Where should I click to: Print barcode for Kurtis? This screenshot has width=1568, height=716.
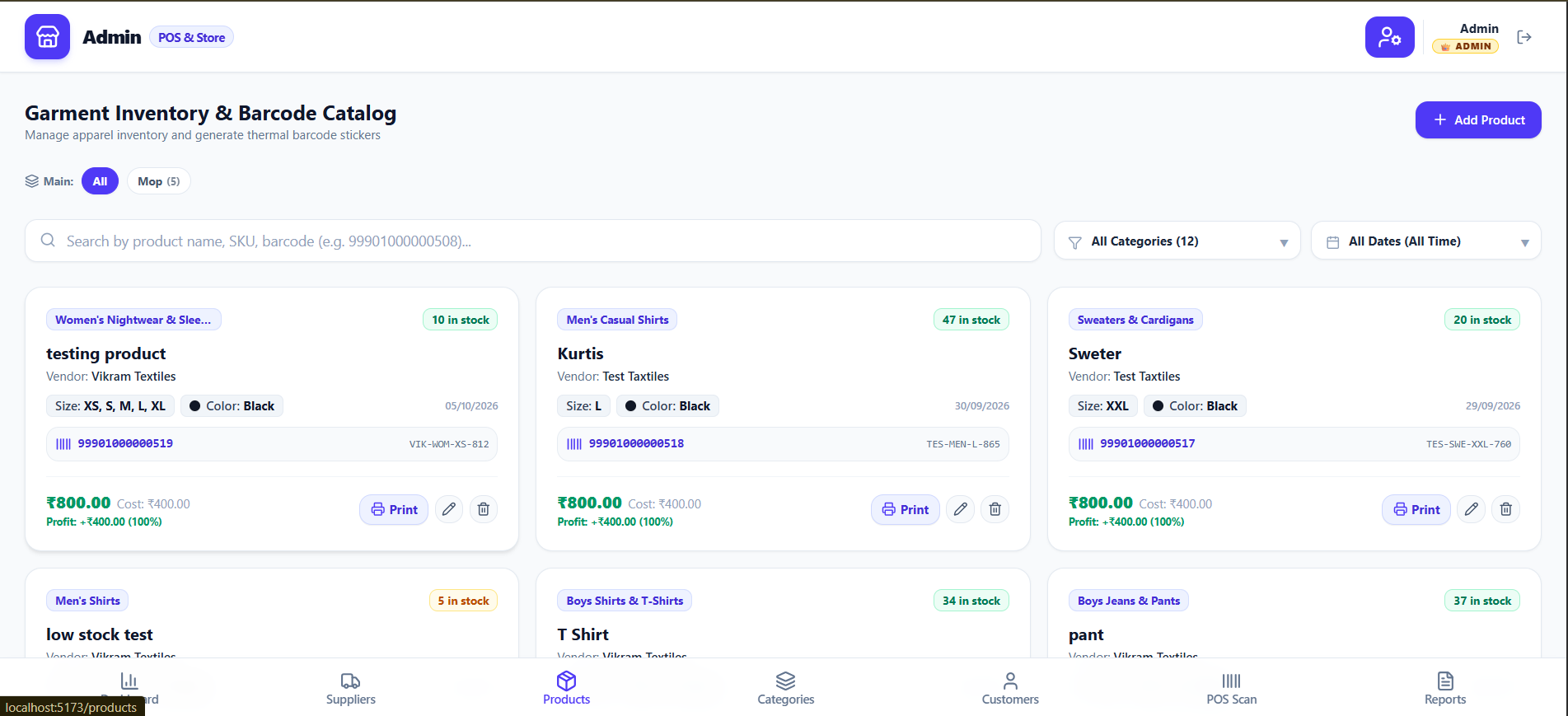[905, 509]
